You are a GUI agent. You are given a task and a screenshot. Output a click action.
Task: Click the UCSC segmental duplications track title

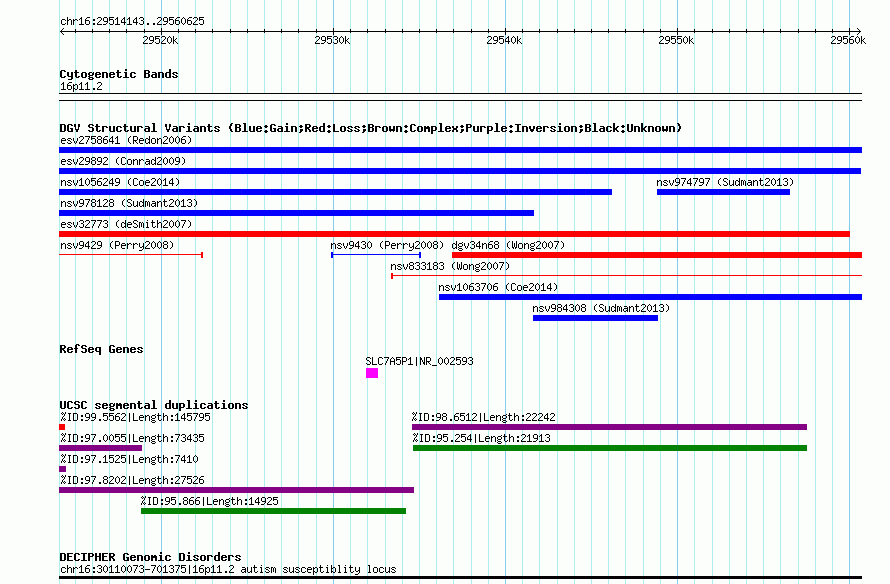click(154, 405)
